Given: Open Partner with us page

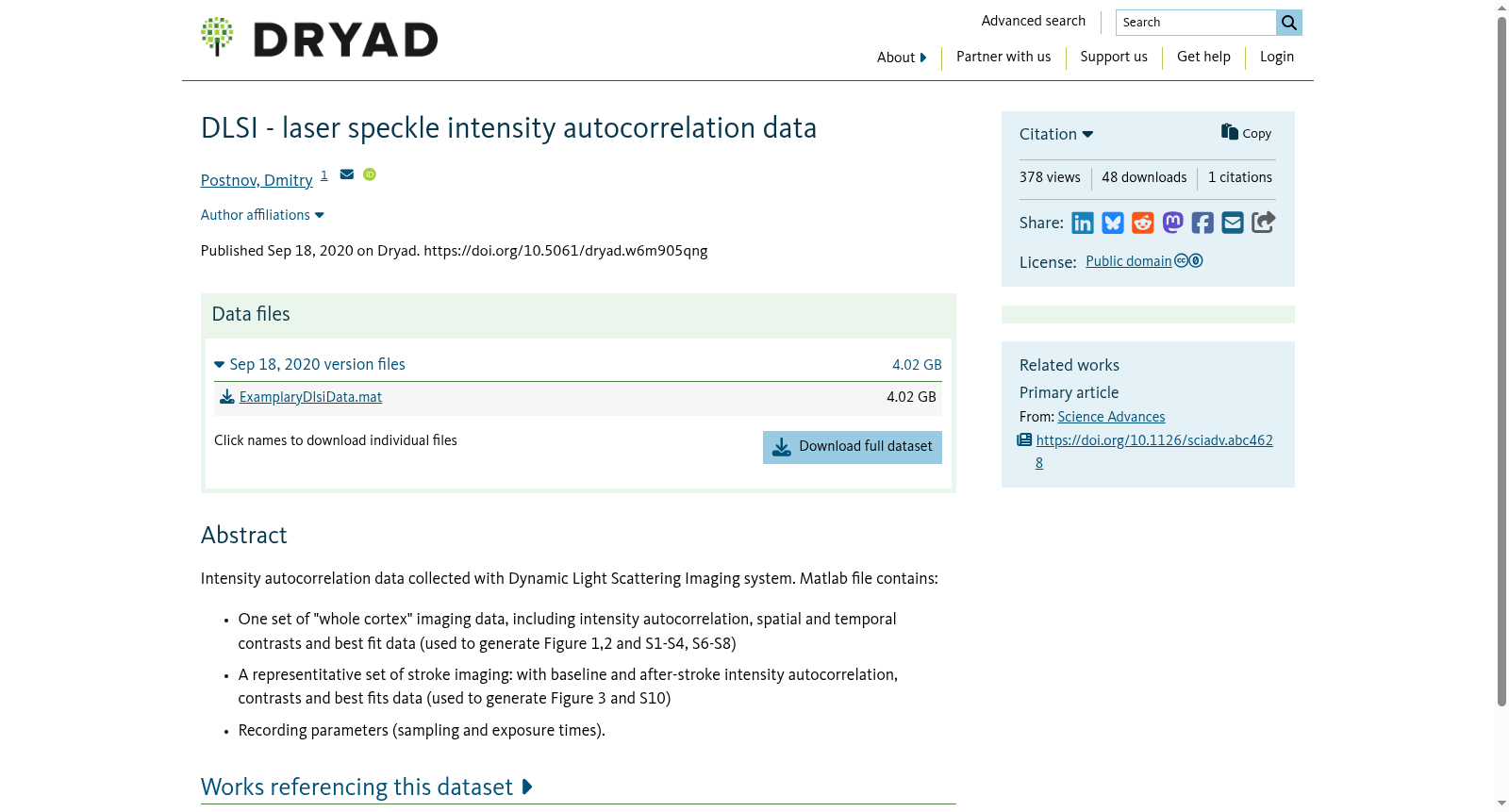Looking at the screenshot, I should [1003, 57].
